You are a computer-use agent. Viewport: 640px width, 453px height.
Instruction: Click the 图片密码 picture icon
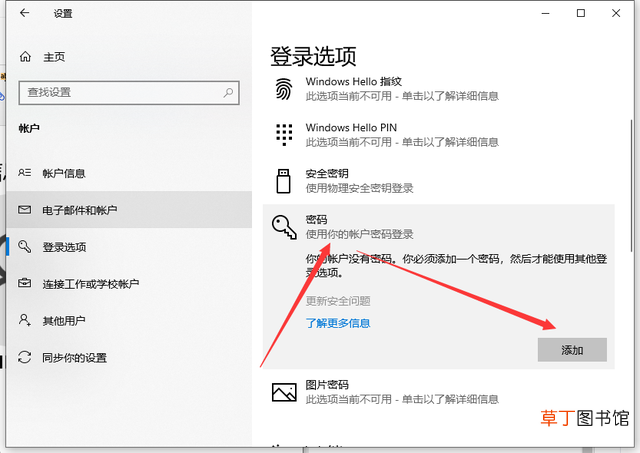tap(284, 392)
